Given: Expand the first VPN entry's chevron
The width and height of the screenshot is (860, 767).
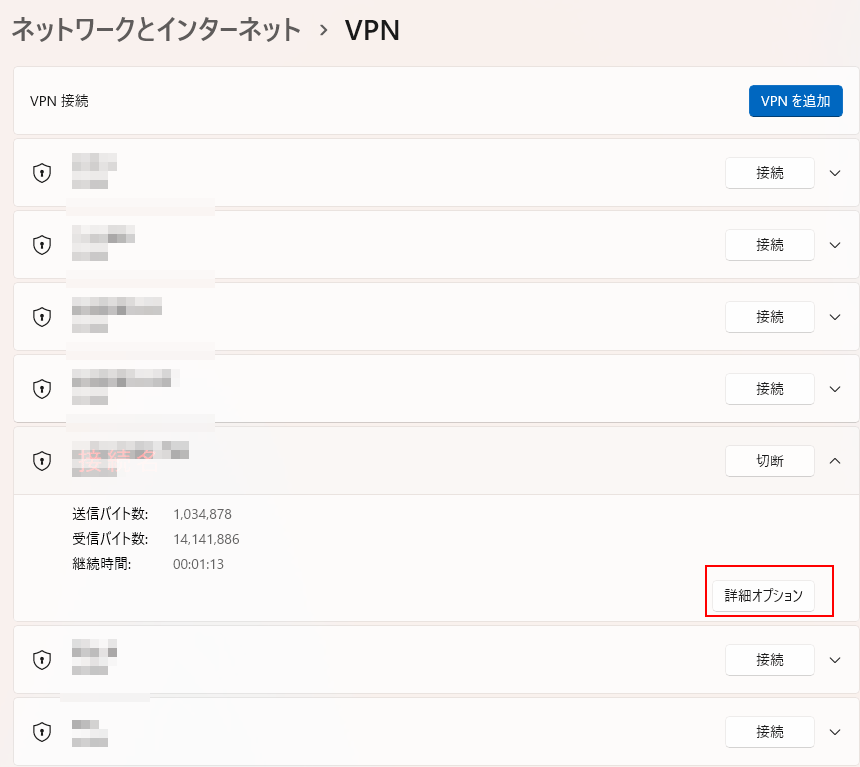Looking at the screenshot, I should pos(836,173).
